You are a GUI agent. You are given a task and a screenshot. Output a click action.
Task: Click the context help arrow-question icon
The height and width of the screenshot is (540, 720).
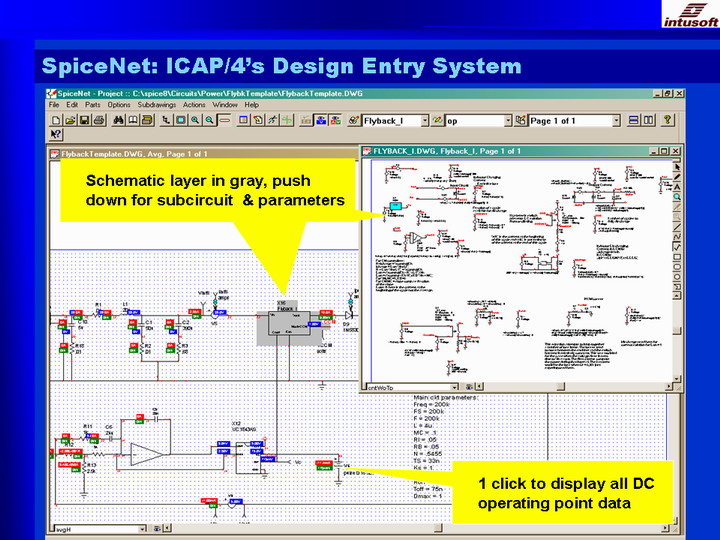(x=56, y=134)
